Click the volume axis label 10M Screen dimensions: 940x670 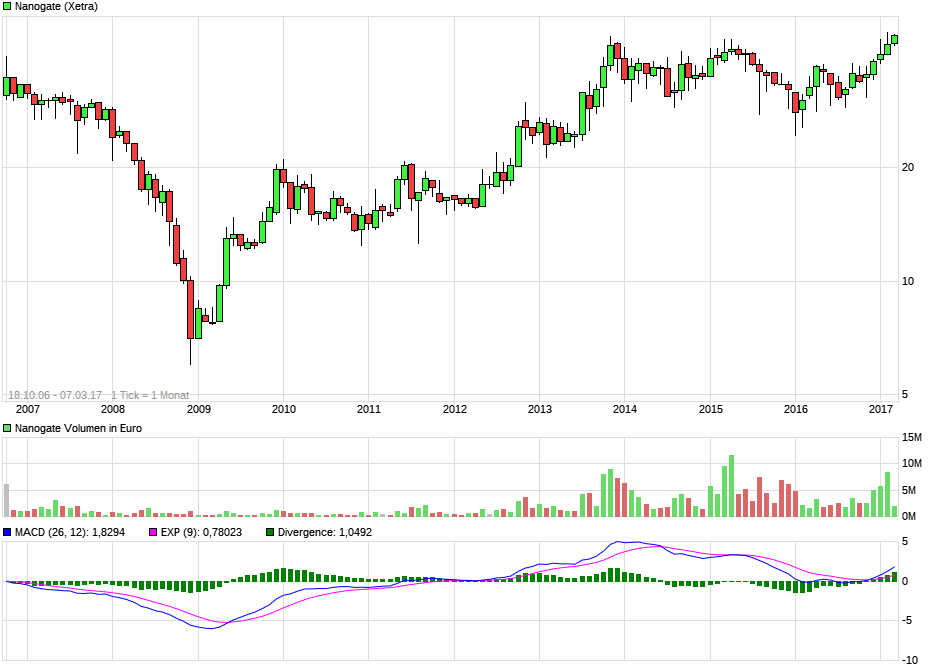point(912,463)
